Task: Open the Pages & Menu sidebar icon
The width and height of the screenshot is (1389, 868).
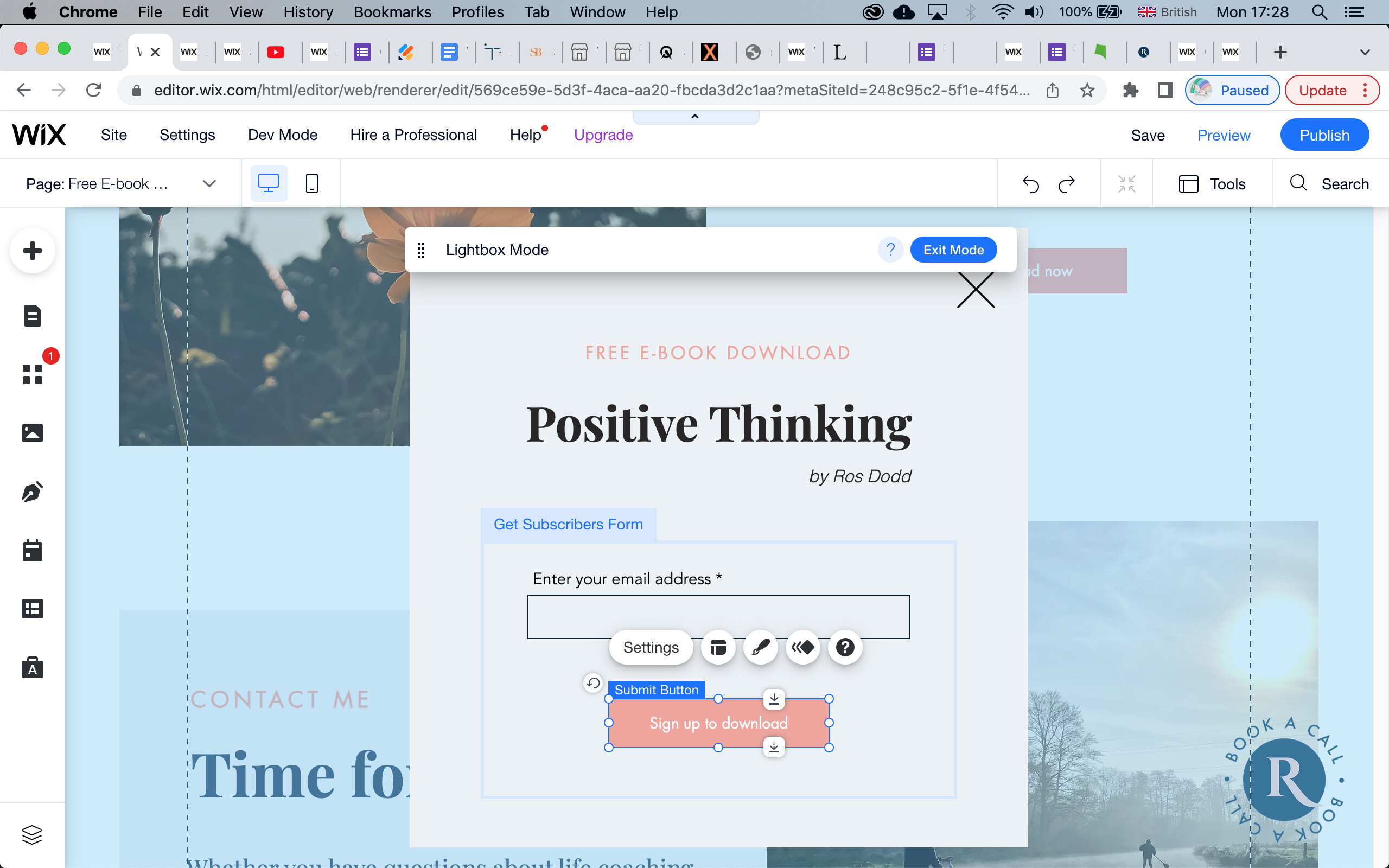Action: pos(33,316)
